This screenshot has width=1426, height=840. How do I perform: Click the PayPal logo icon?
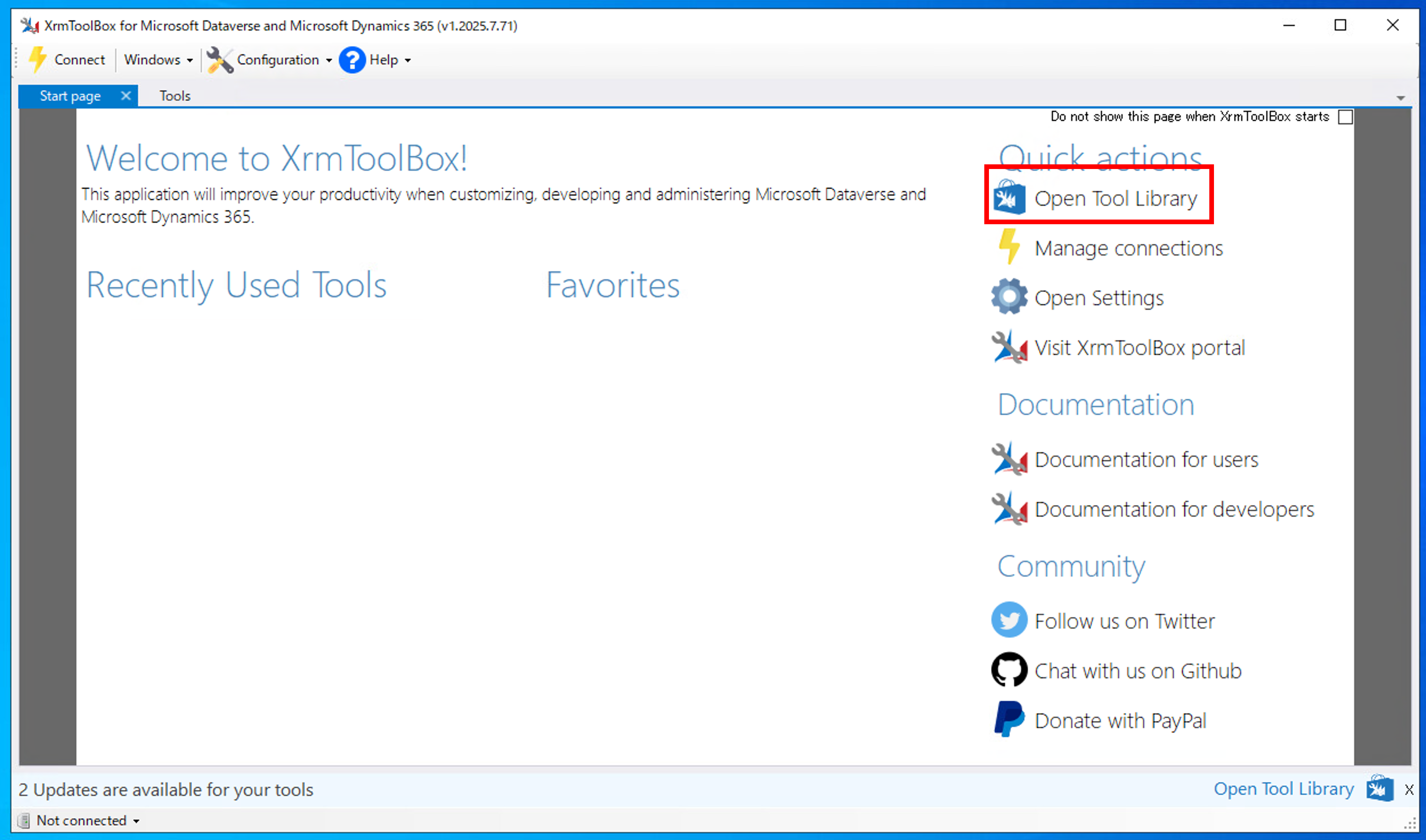[x=1009, y=720]
